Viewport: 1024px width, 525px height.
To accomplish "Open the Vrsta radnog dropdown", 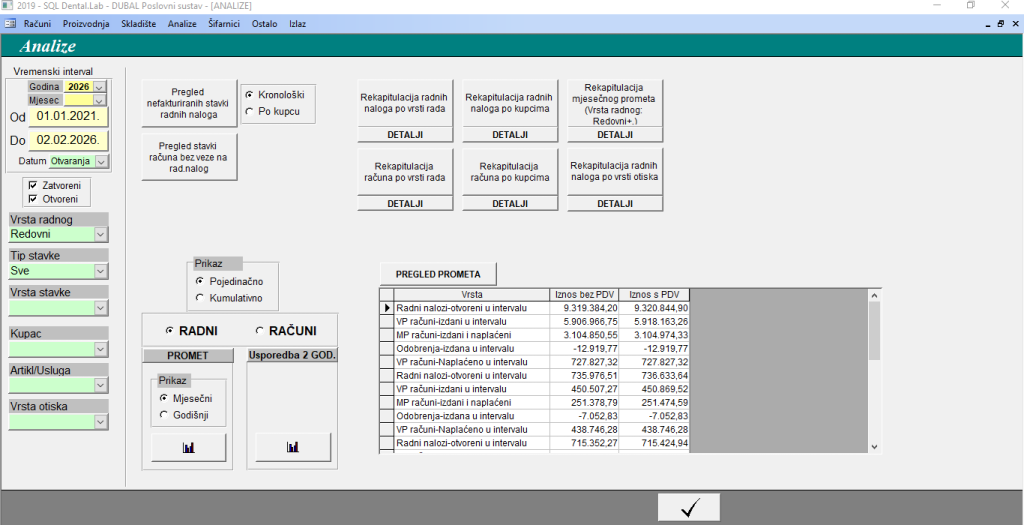I will [100, 234].
